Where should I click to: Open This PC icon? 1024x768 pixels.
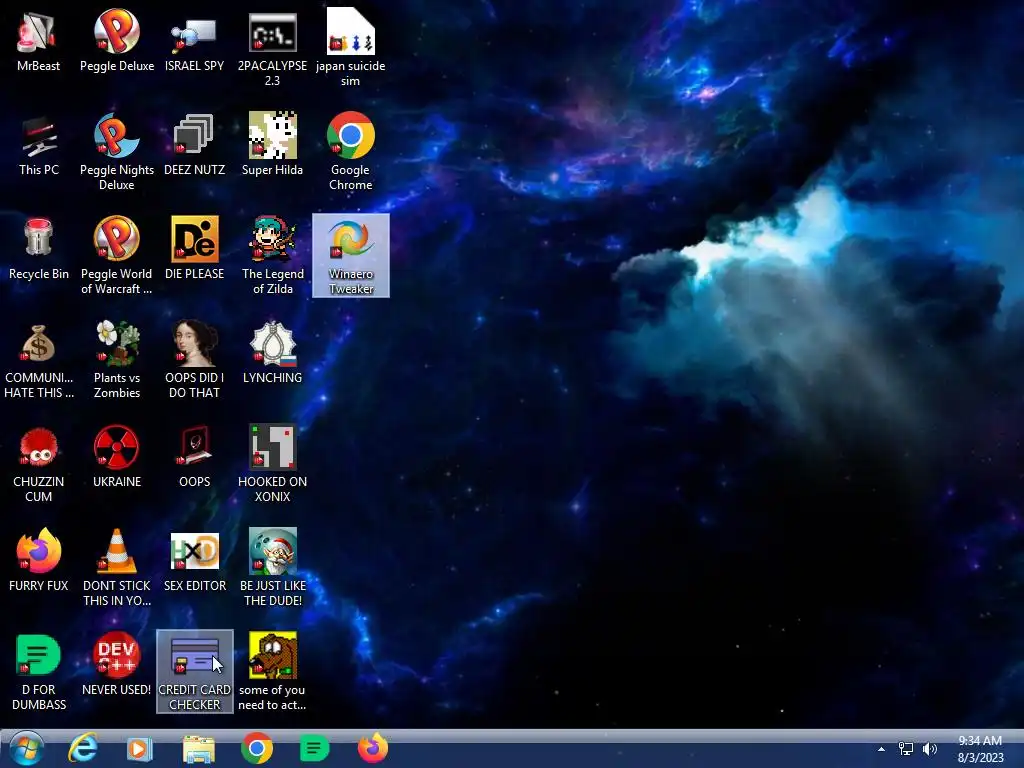pos(38,145)
